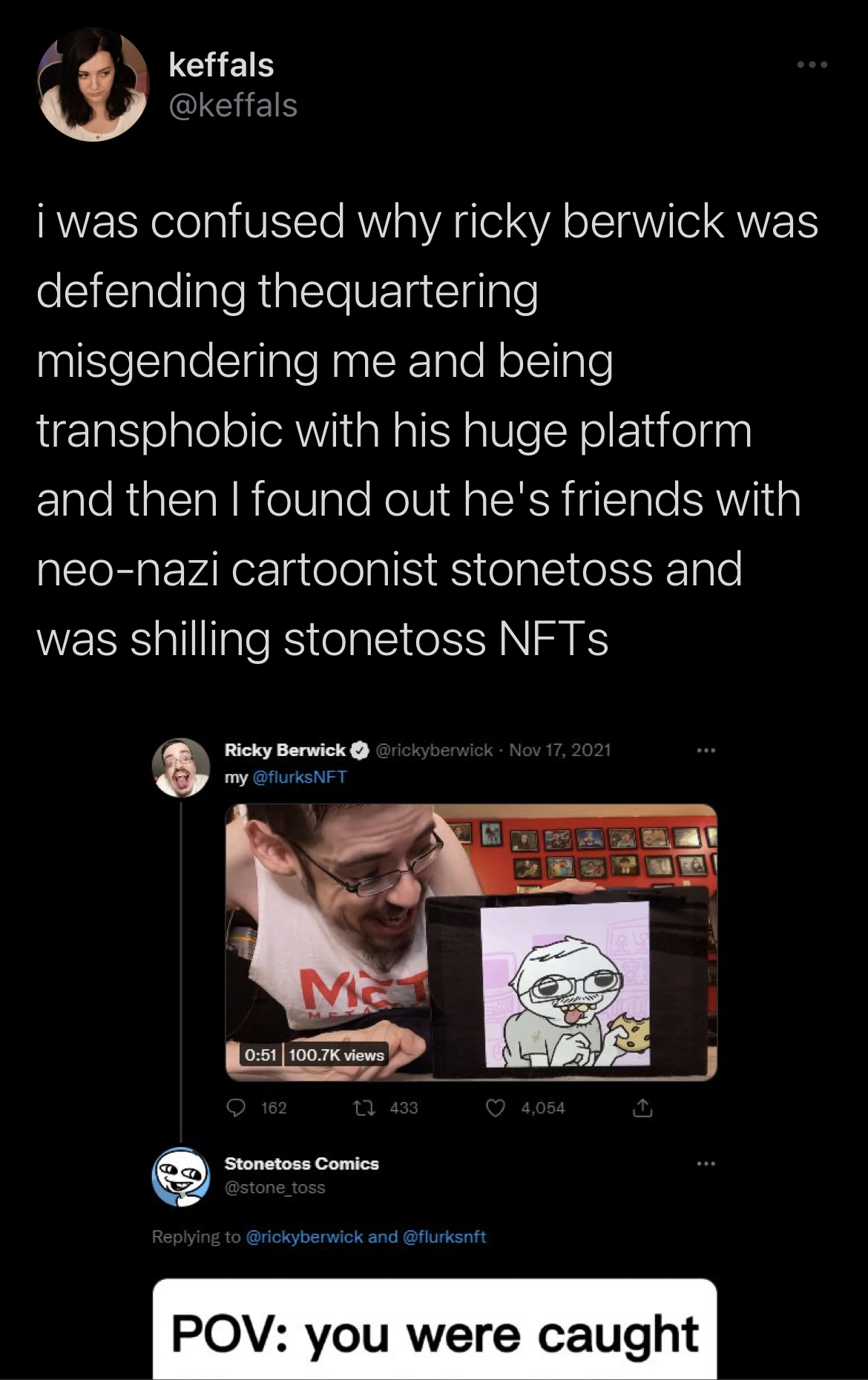Open more options on Ricky Berwick's tweet
Viewport: 868px width, 1380px height.
pyautogui.click(x=706, y=751)
